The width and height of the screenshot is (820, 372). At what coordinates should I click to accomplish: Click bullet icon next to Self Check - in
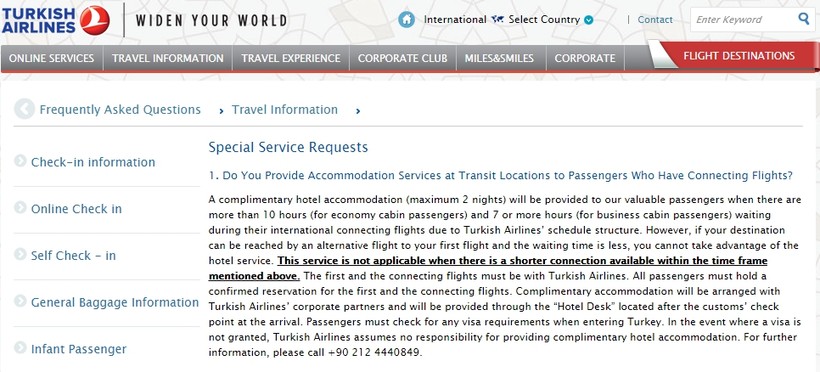20,255
